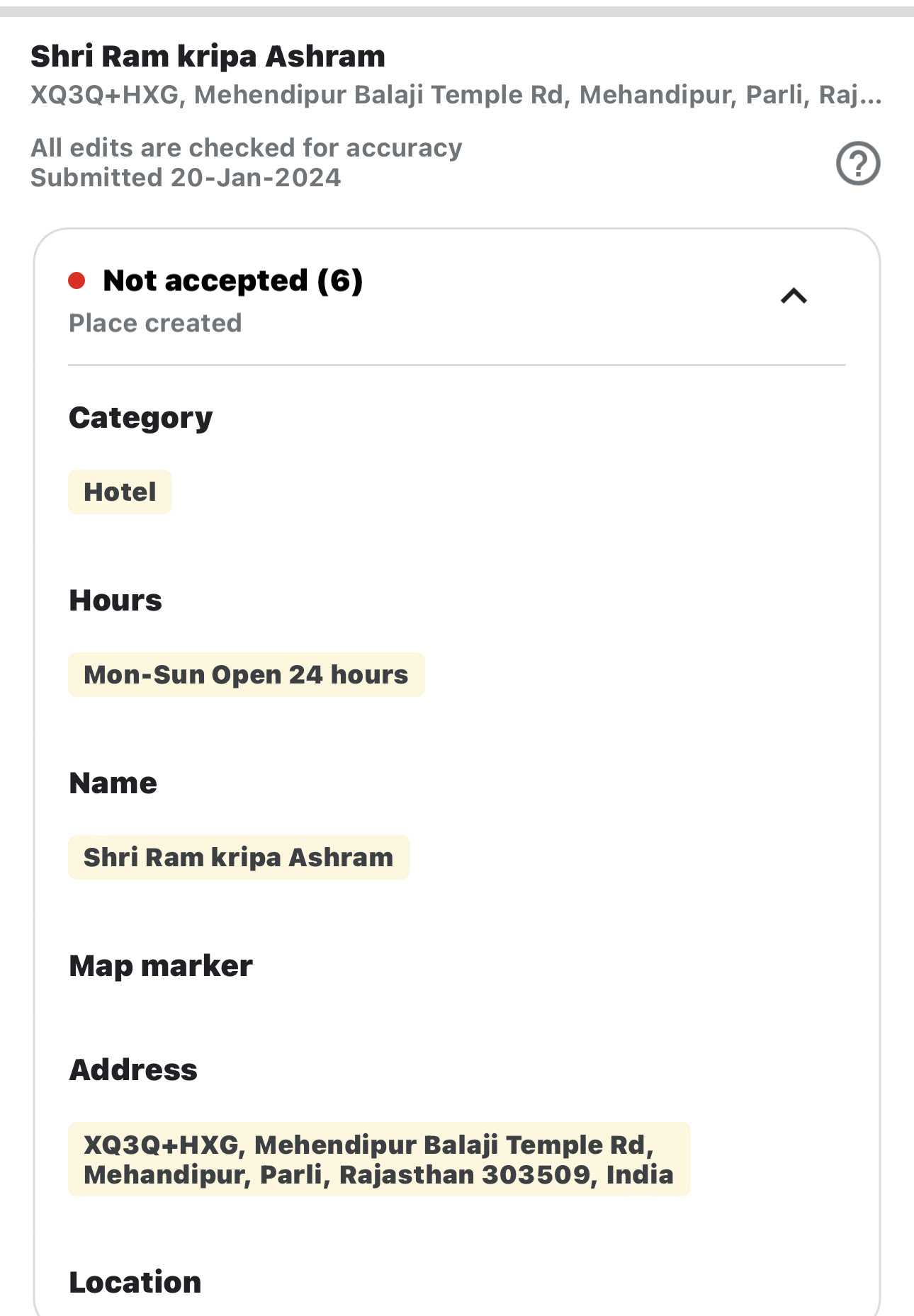
Task: Select the Hotel category chip
Action: point(120,492)
